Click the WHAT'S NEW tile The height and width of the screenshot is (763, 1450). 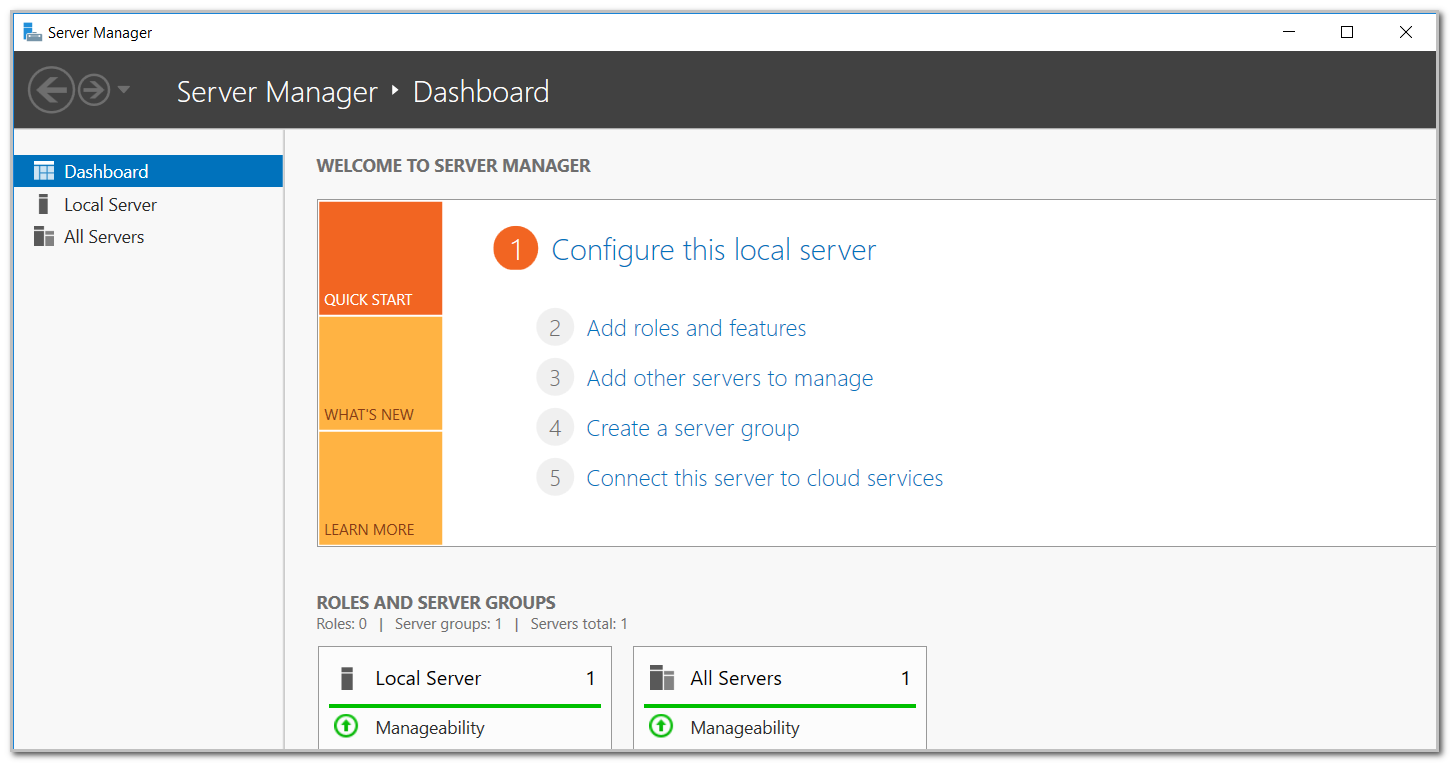pyautogui.click(x=380, y=373)
